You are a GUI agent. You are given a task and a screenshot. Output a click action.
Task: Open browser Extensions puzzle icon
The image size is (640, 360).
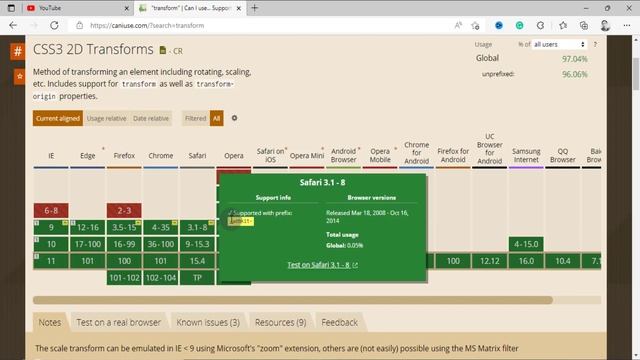540,25
